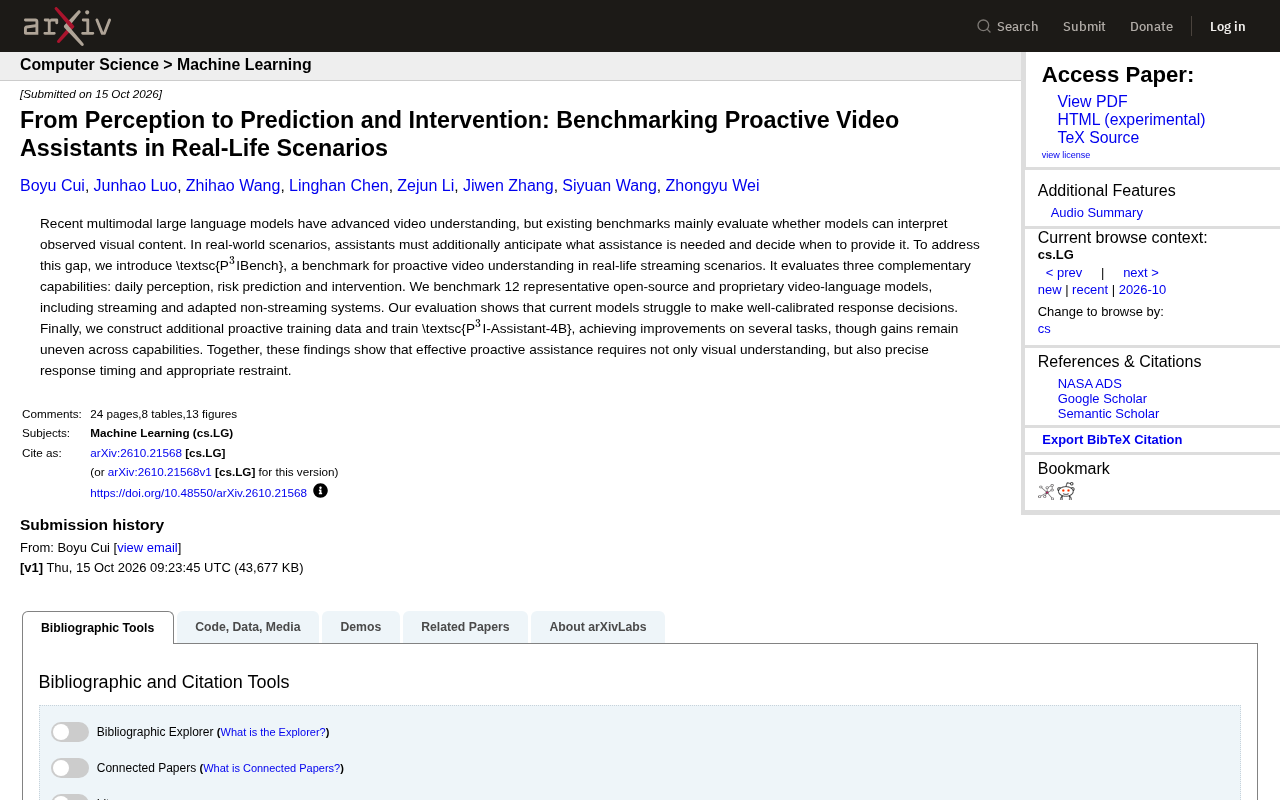This screenshot has height=800, width=1280.
Task: Click the Log in button
Action: [x=1227, y=26]
